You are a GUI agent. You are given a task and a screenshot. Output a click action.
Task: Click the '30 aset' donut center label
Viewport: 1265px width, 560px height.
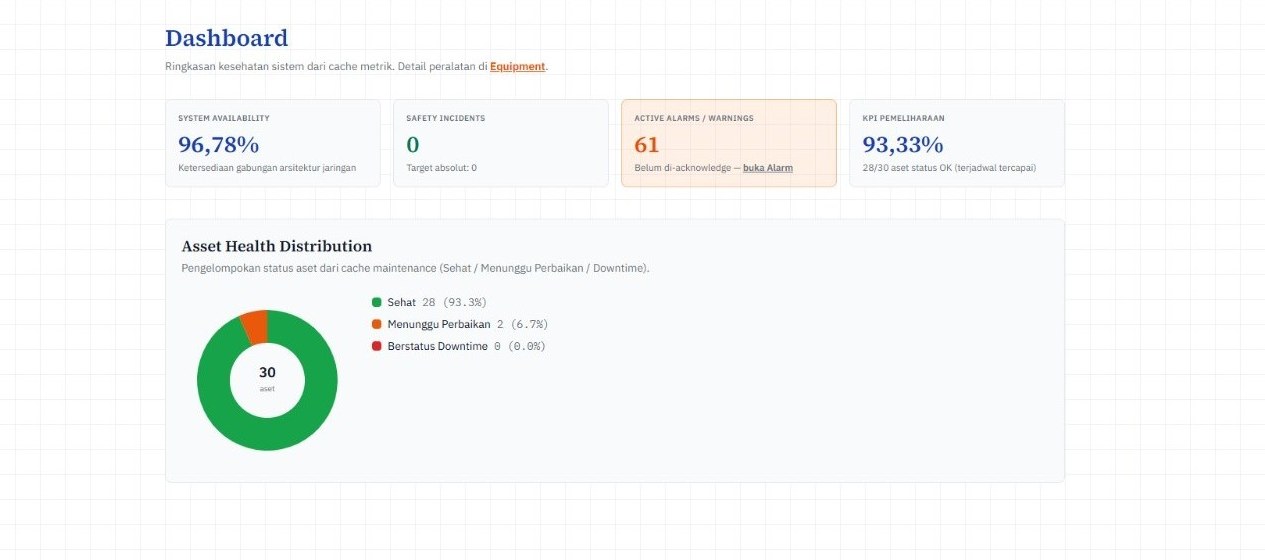(x=267, y=379)
